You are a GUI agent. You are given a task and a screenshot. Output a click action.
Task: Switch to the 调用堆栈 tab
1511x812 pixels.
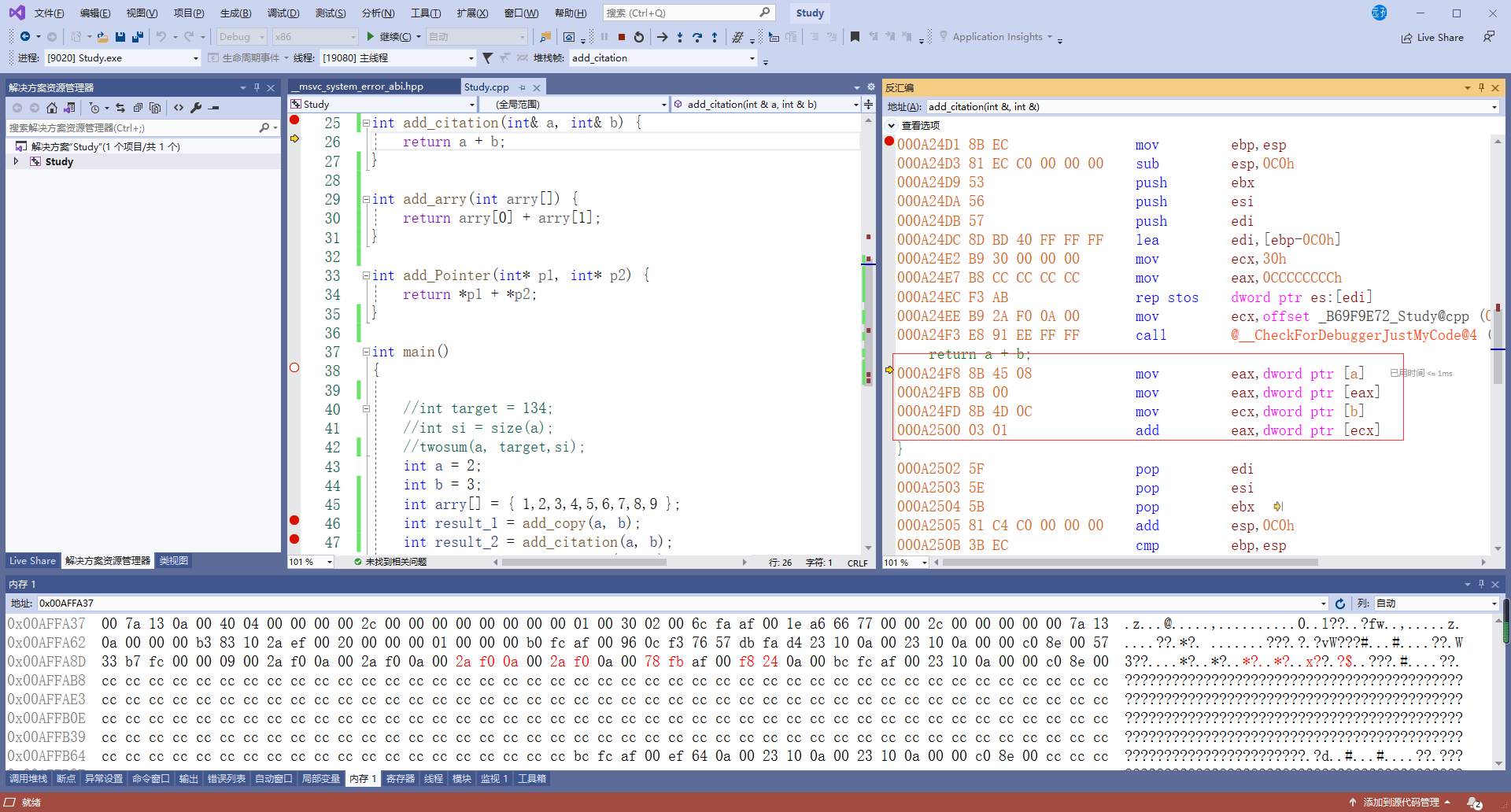tap(28, 779)
